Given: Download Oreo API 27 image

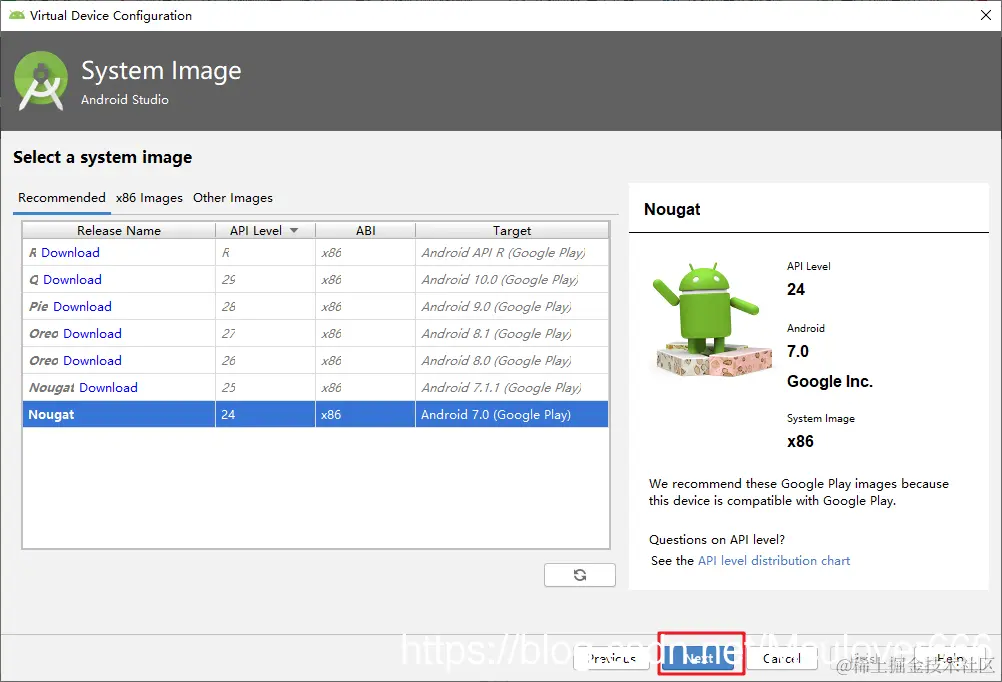Looking at the screenshot, I should point(93,333).
